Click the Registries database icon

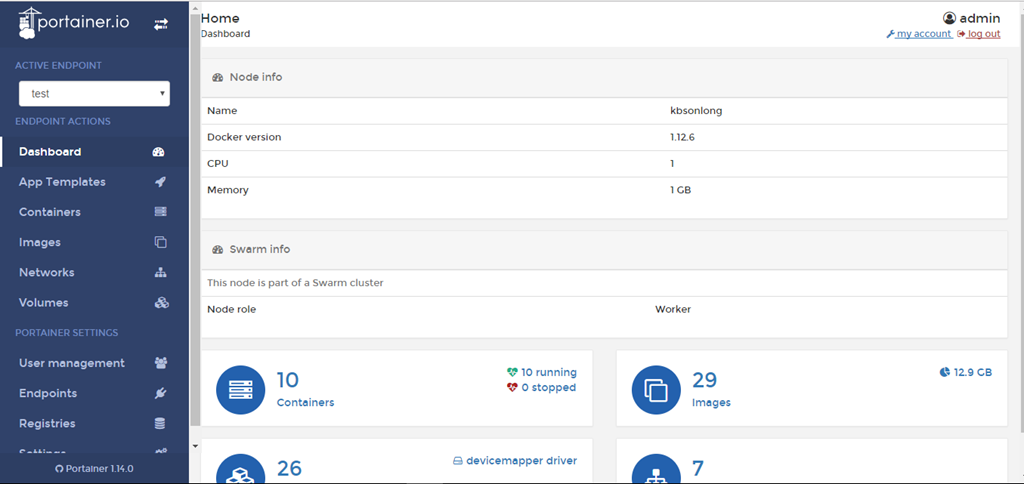(x=160, y=423)
